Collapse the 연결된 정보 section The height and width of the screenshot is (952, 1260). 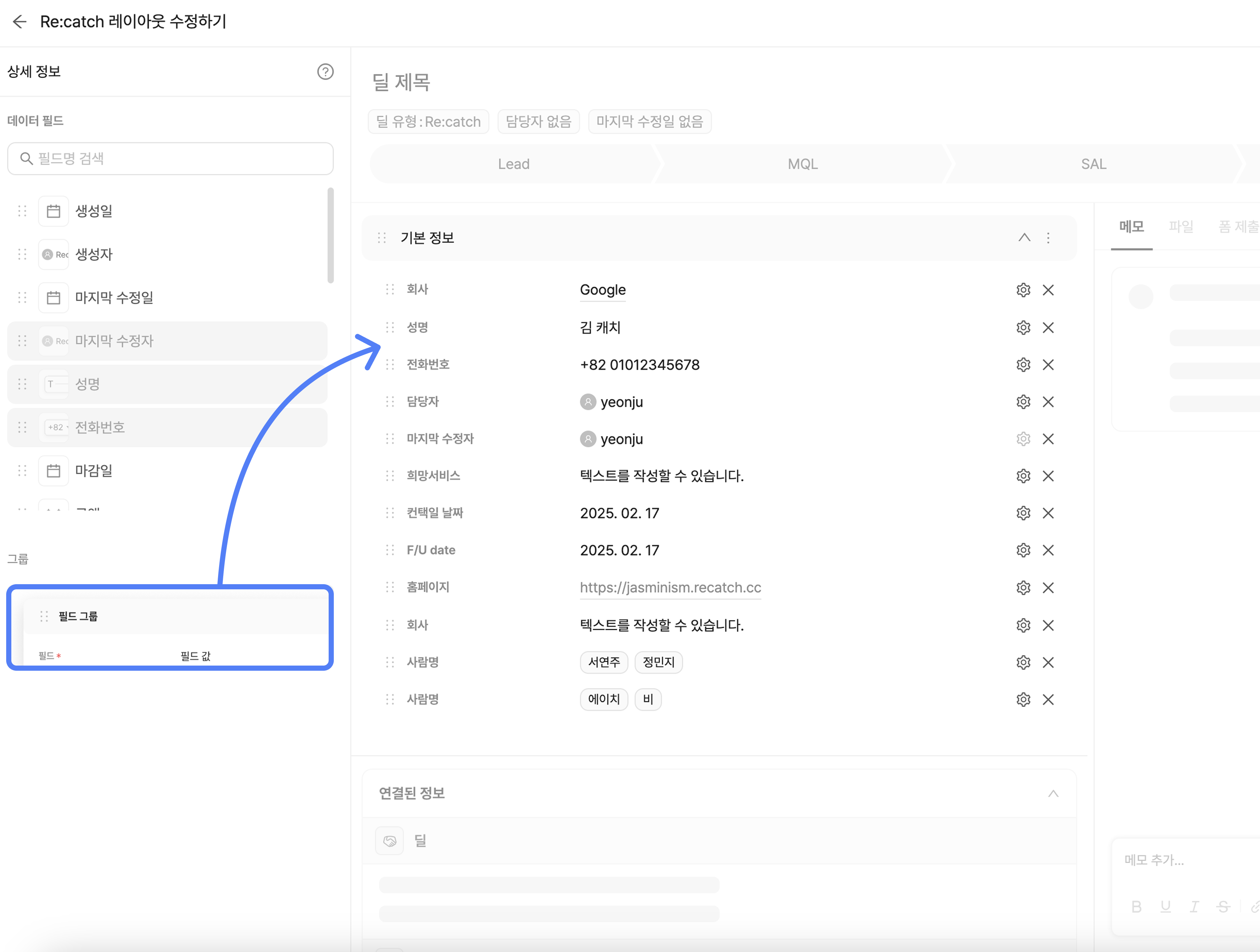[x=1053, y=794]
